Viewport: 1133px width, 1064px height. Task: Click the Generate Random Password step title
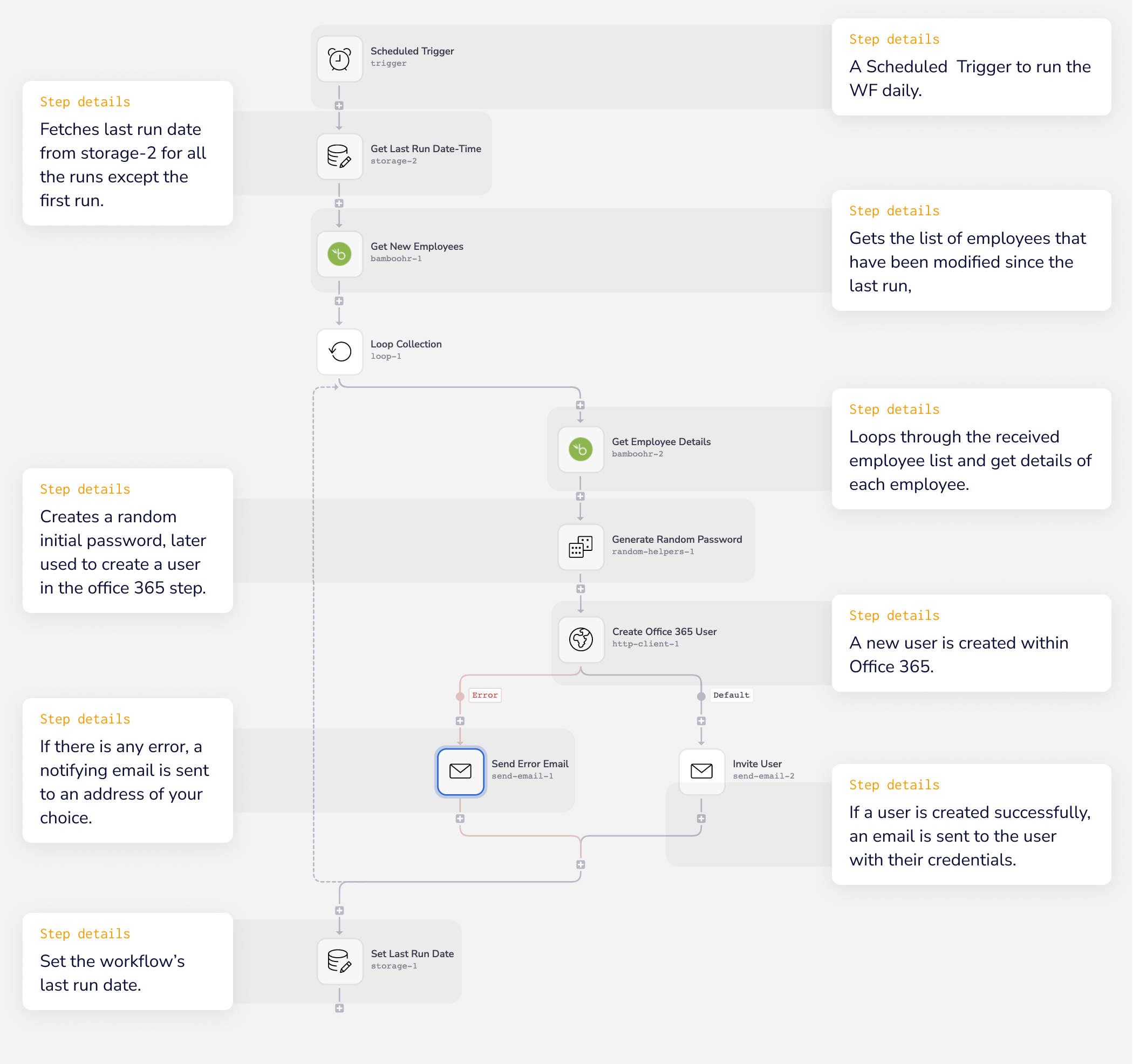(677, 539)
